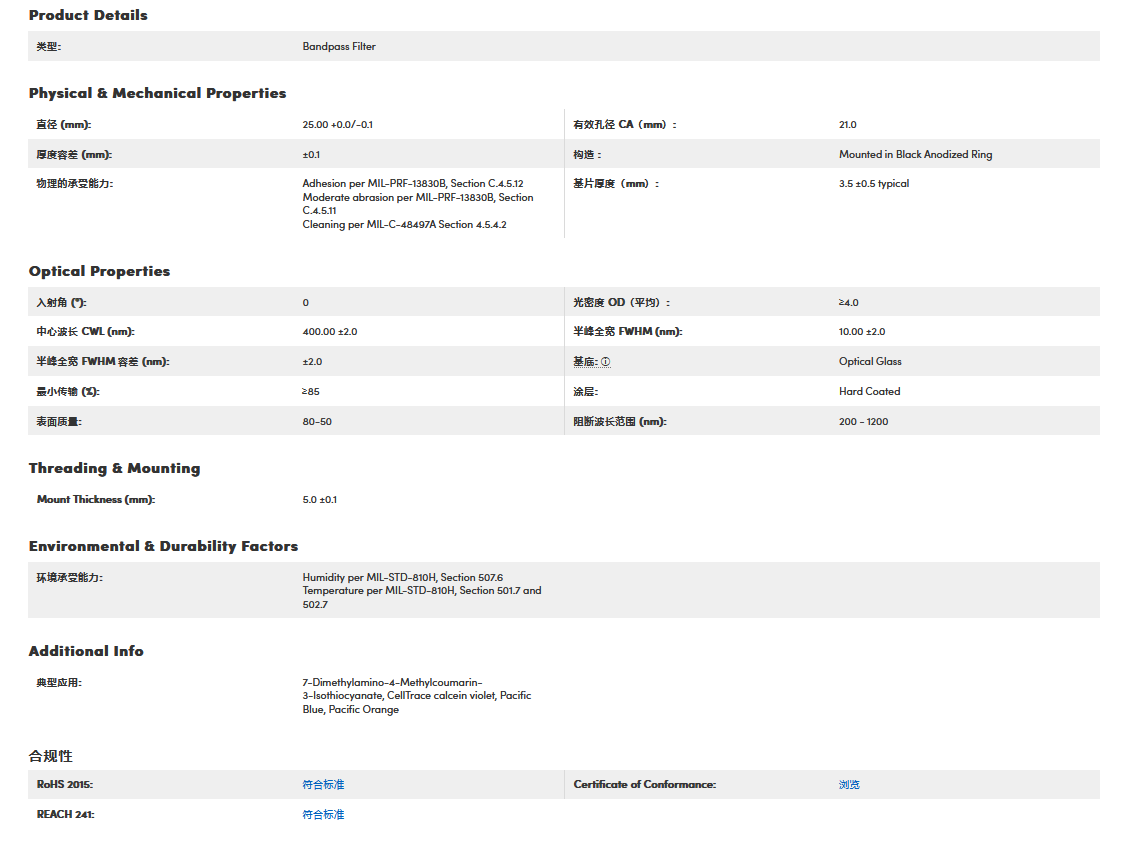Click Mounted in Black Anodized Ring text
The height and width of the screenshot is (850, 1124).
(915, 155)
